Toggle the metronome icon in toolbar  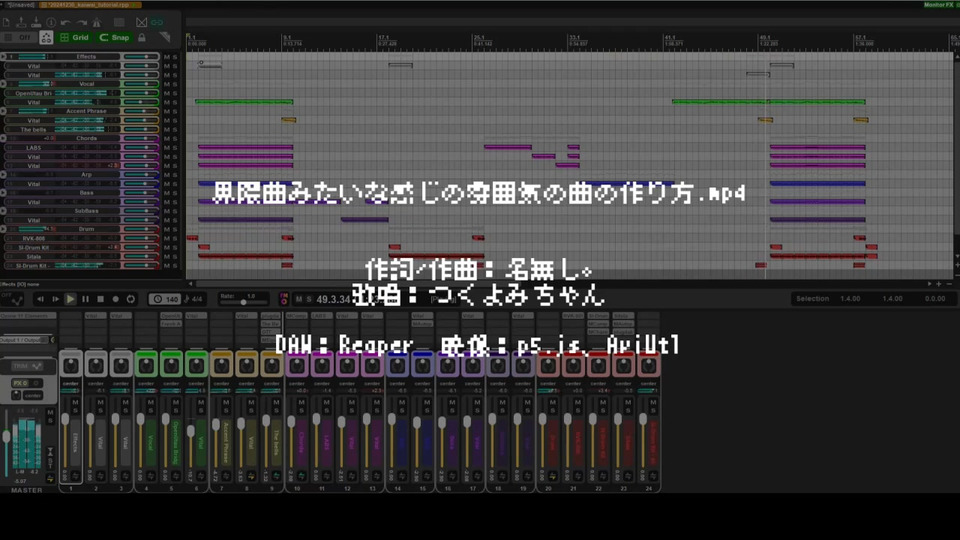coord(97,23)
